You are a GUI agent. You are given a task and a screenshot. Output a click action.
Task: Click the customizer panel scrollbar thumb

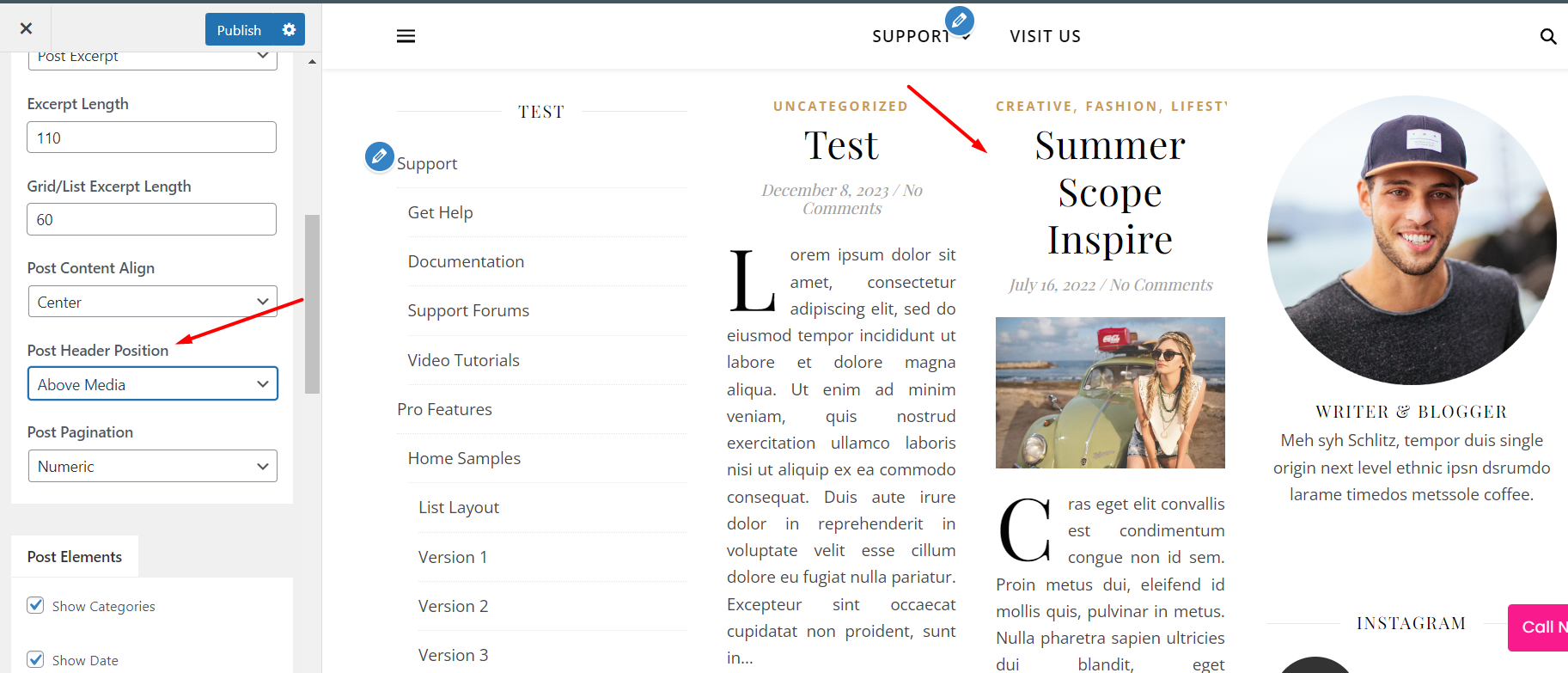click(x=312, y=304)
